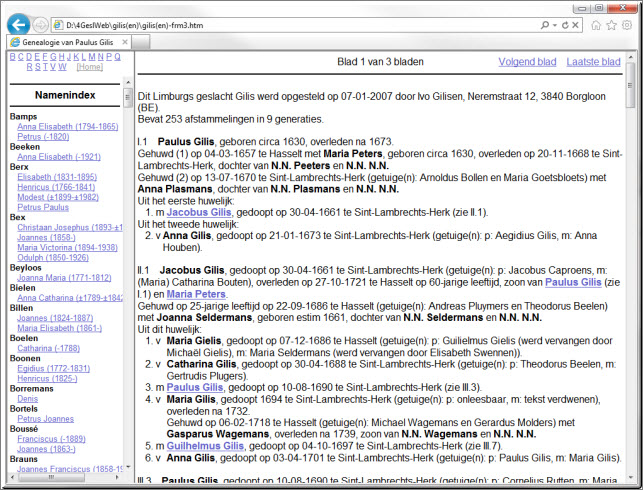
Task: Open the browser Tools gear icon
Action: tap(626, 23)
